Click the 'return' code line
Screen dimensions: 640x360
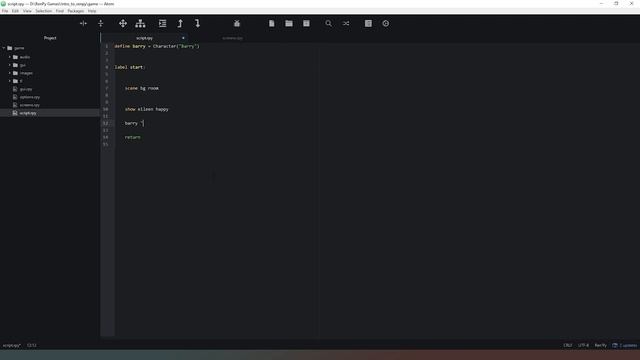pos(133,137)
